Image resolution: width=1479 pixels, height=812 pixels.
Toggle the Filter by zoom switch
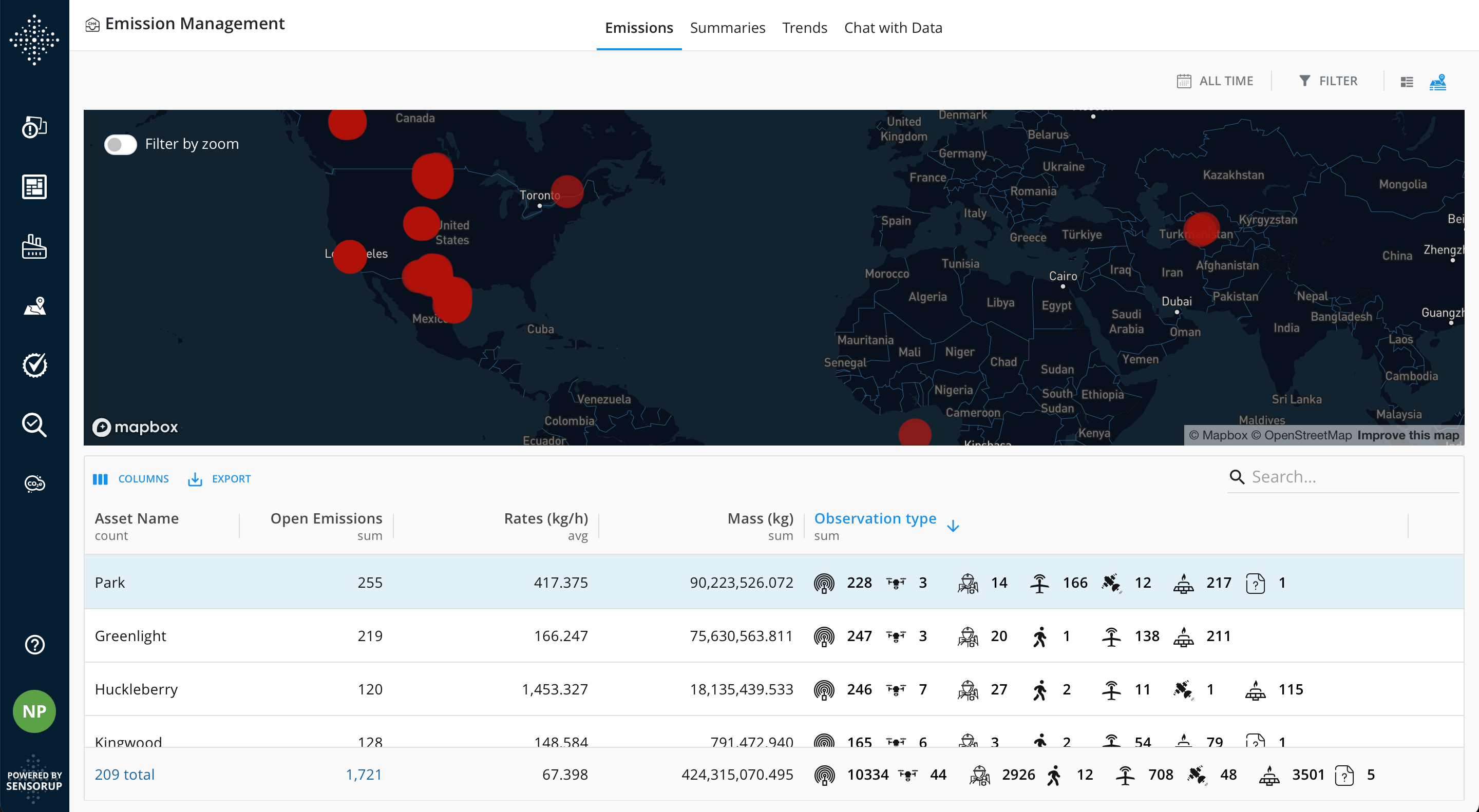tap(120, 144)
